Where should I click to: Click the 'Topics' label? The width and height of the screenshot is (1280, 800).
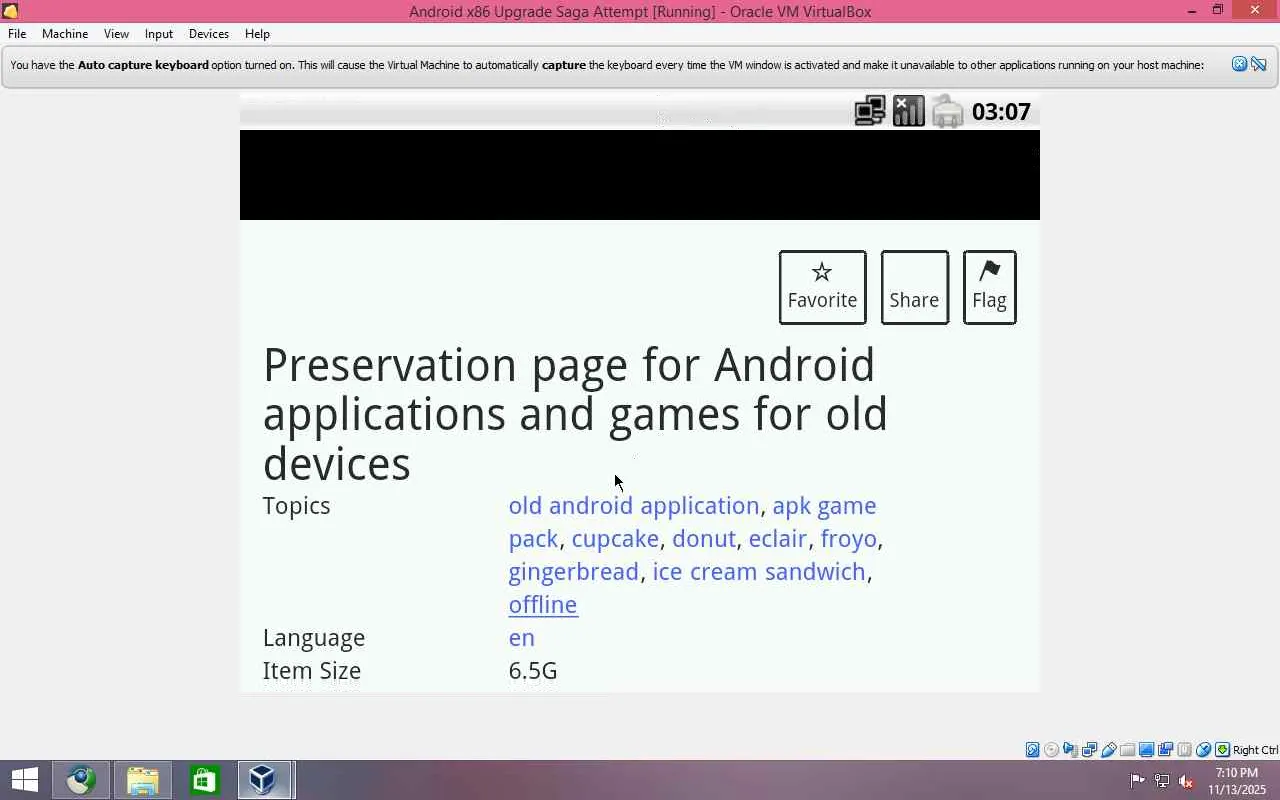(x=296, y=506)
